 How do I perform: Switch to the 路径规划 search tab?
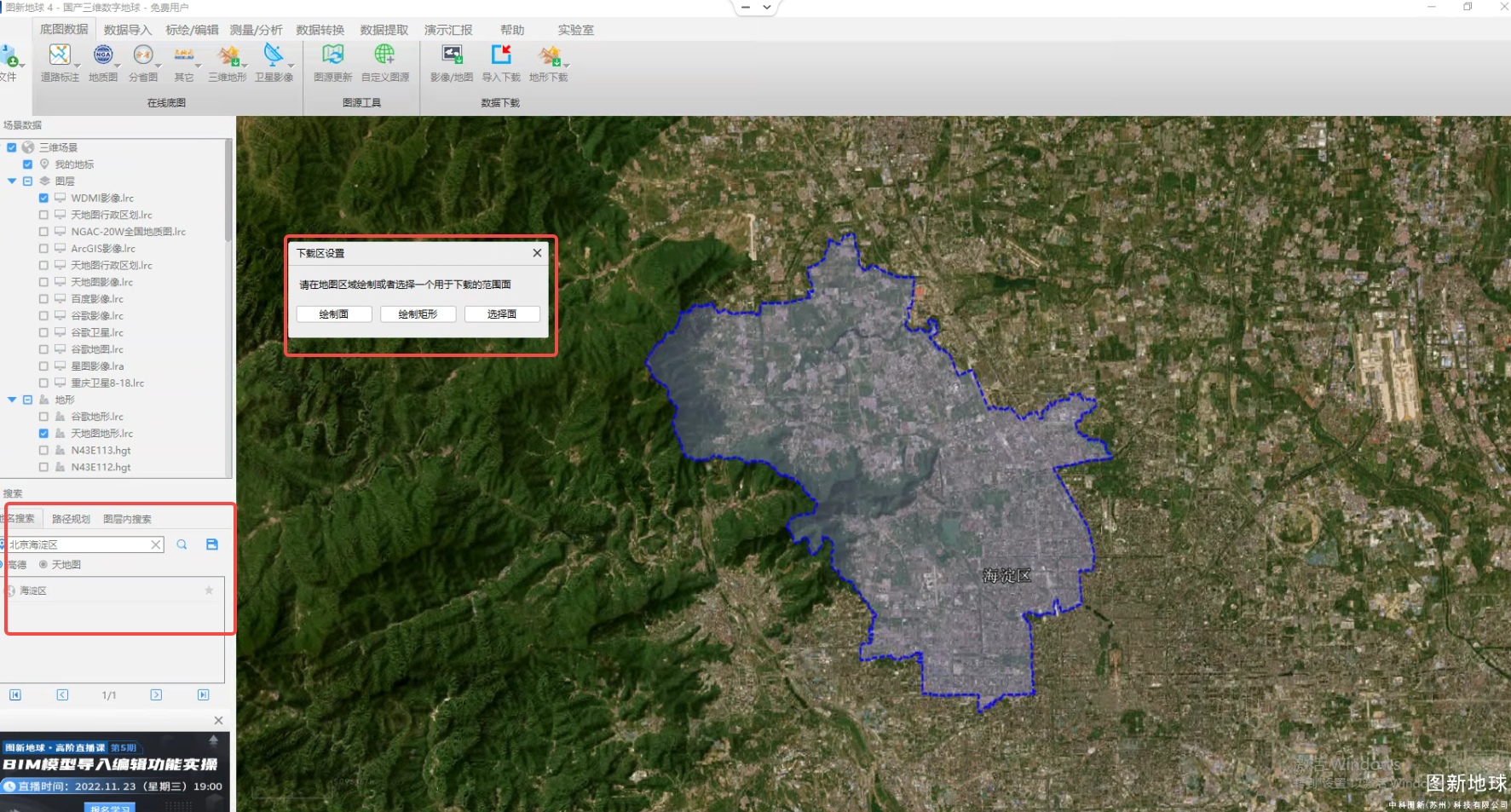click(x=71, y=519)
